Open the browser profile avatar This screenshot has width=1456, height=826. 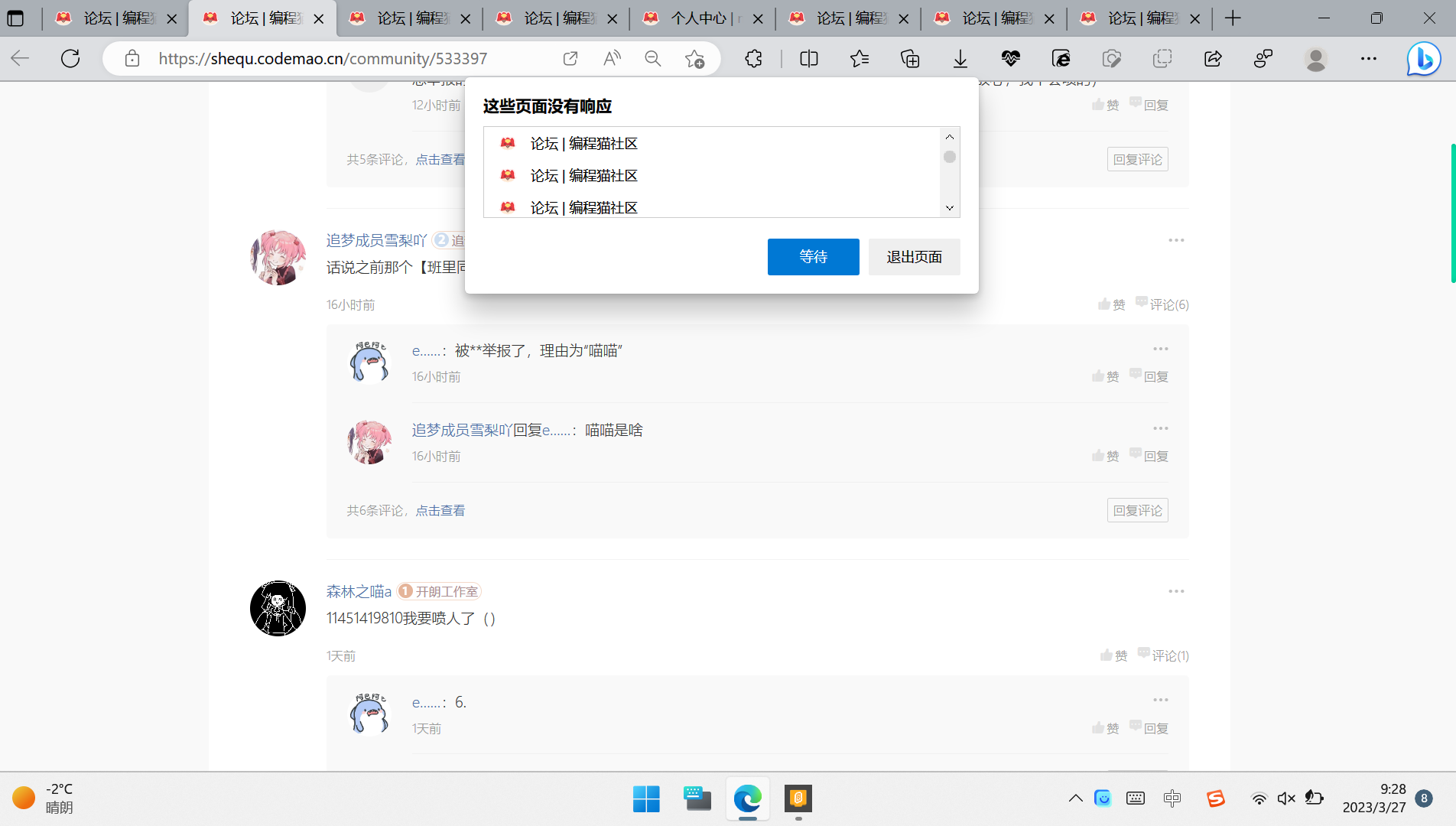[x=1316, y=58]
